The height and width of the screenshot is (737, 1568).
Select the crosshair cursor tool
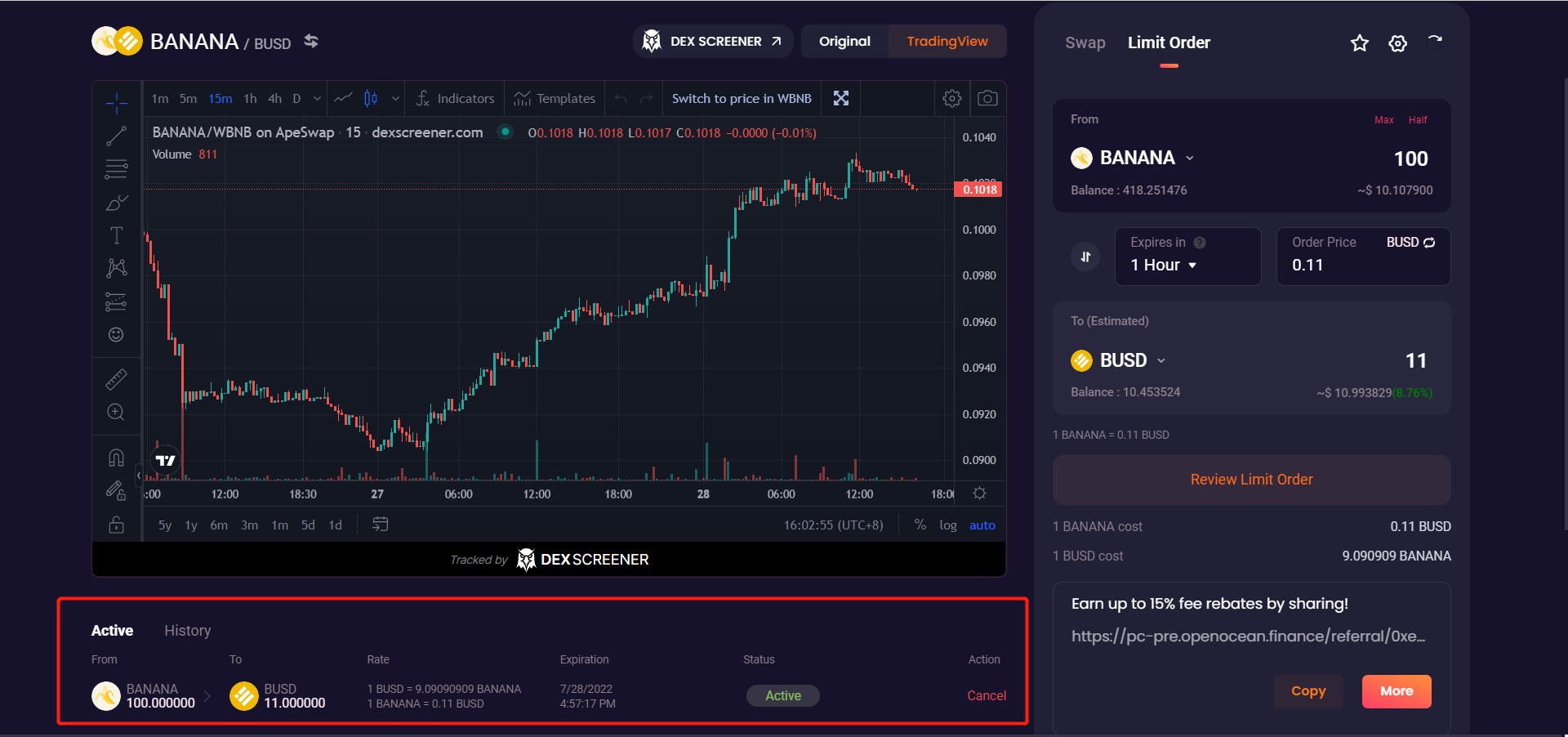116,102
